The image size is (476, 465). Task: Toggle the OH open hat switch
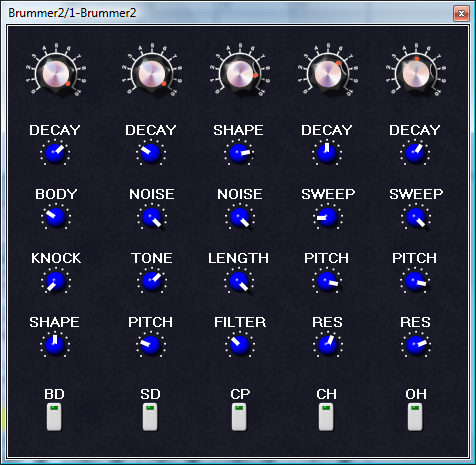(415, 417)
